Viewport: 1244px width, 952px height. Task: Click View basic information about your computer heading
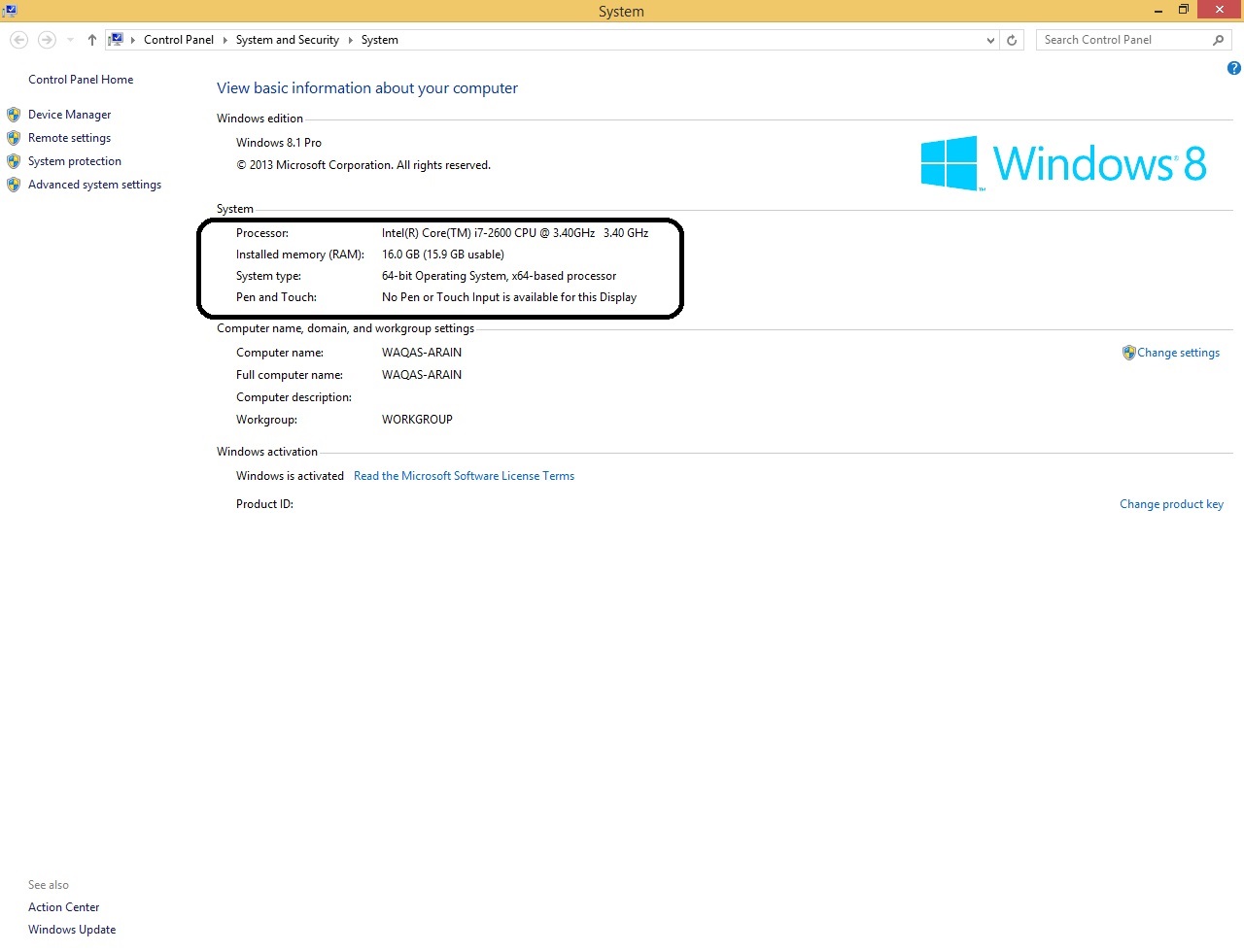[367, 88]
